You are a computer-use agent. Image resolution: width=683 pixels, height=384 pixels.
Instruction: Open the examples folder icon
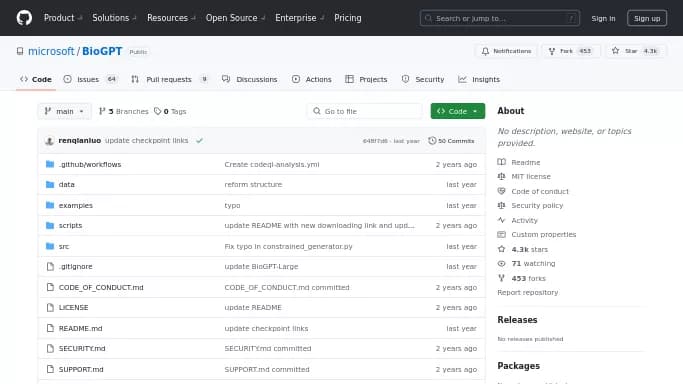coord(50,205)
